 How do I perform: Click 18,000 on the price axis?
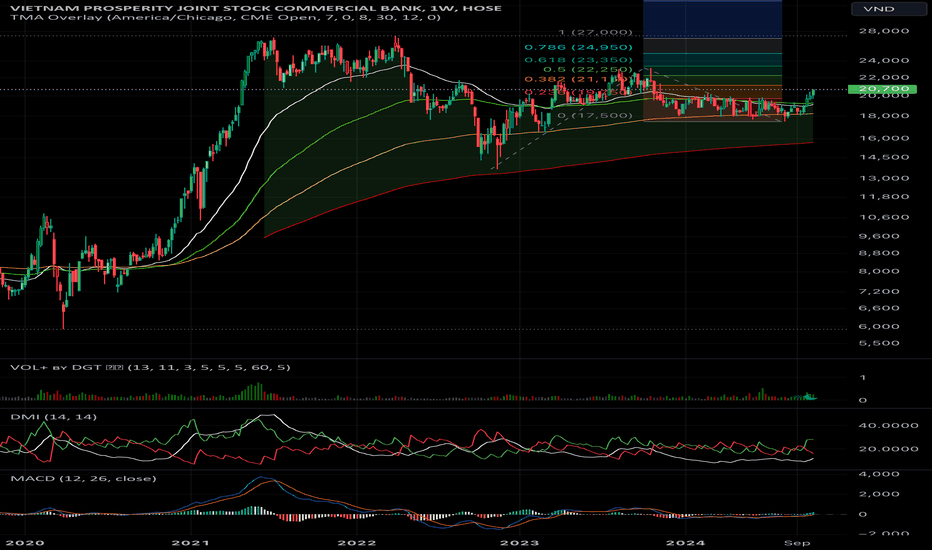click(884, 115)
